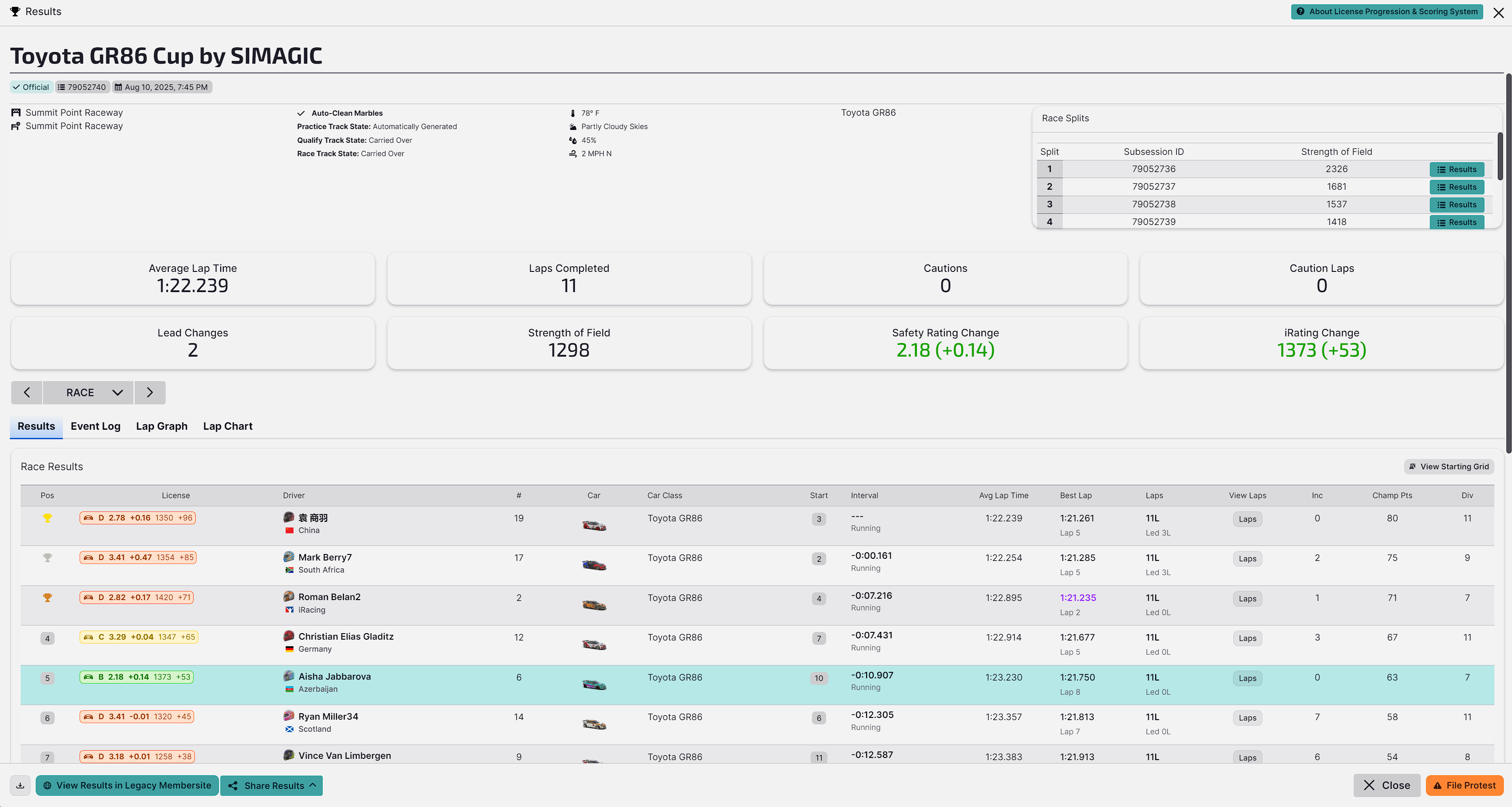Click Aisha Jabbarova's helmet icon
The width and height of the screenshot is (1512, 807).
tap(289, 675)
